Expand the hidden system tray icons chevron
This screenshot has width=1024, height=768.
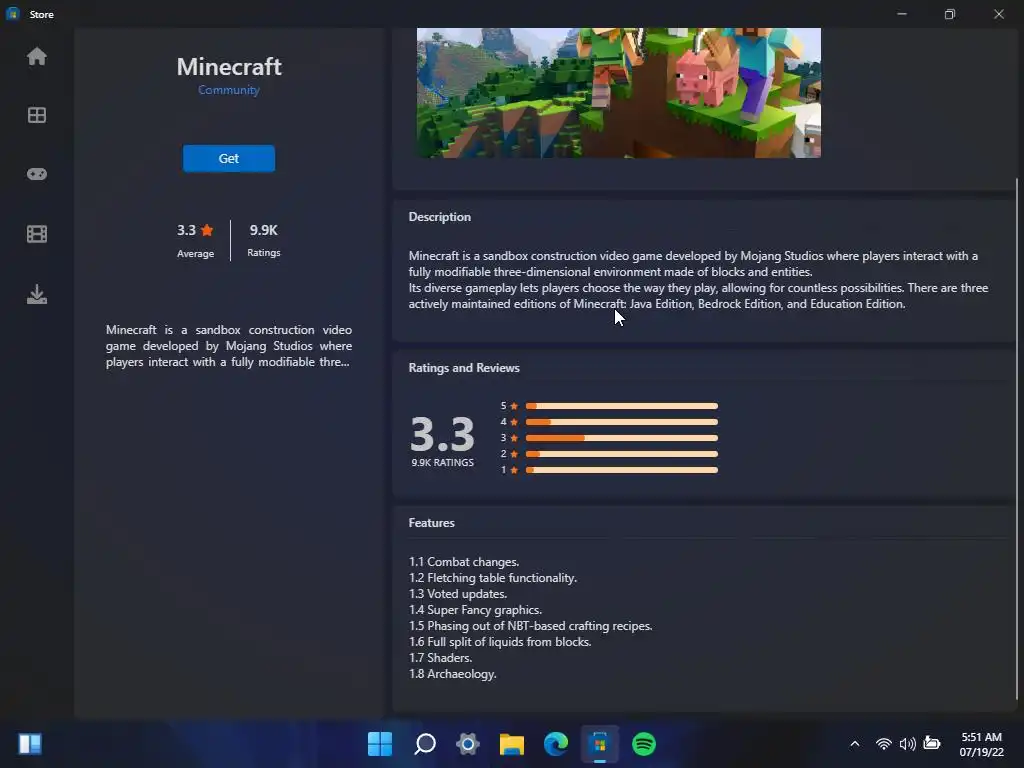click(854, 744)
